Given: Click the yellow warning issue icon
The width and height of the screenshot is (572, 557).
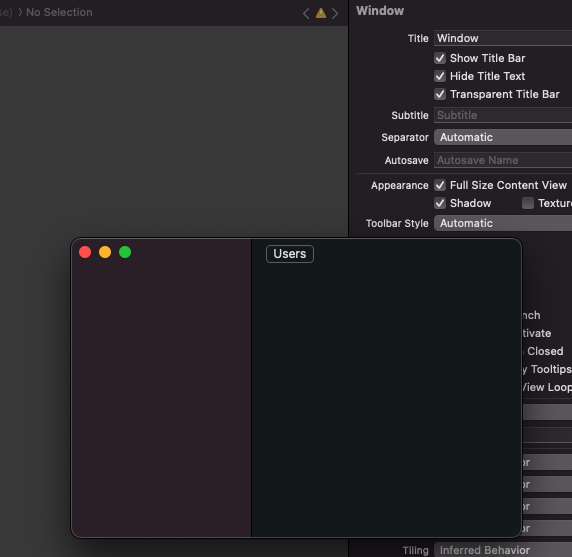Looking at the screenshot, I should tap(321, 13).
